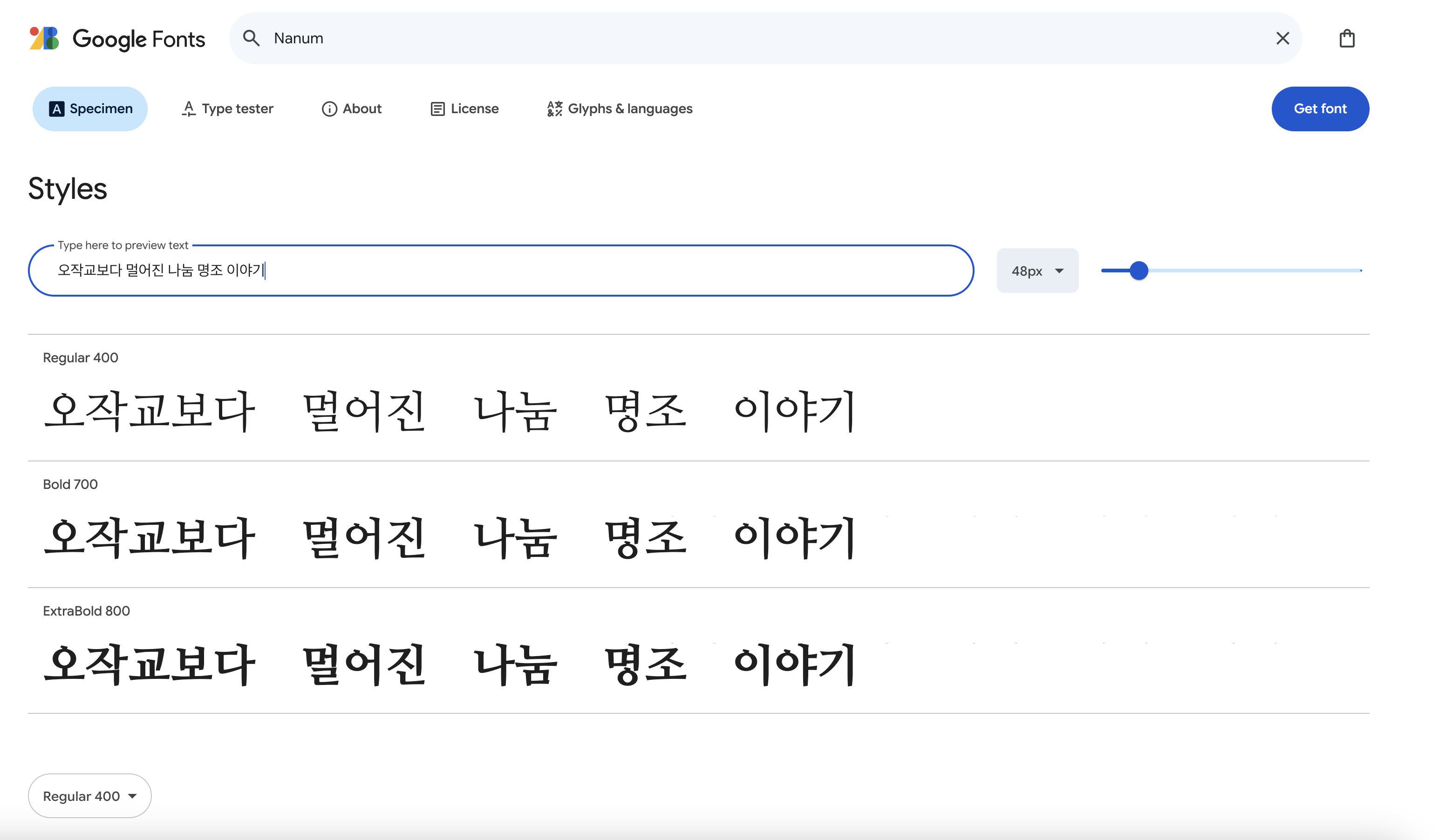
Task: Clear the search with the X icon
Action: 1282,39
